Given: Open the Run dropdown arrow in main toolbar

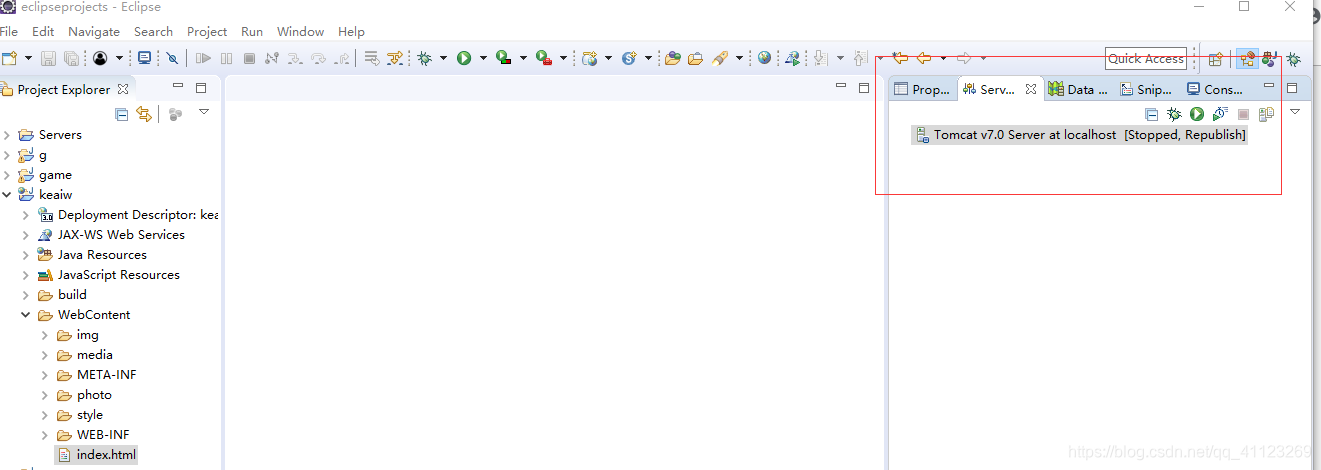Looking at the screenshot, I should pyautogui.click(x=483, y=58).
